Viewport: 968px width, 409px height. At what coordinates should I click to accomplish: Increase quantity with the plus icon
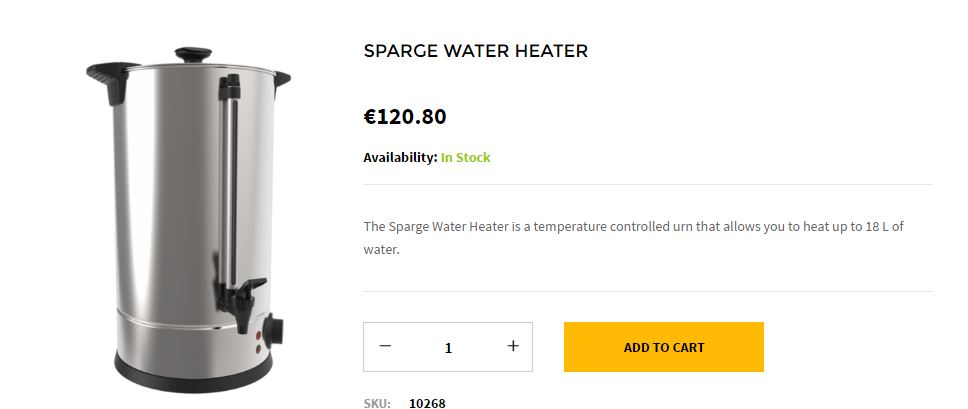(513, 347)
